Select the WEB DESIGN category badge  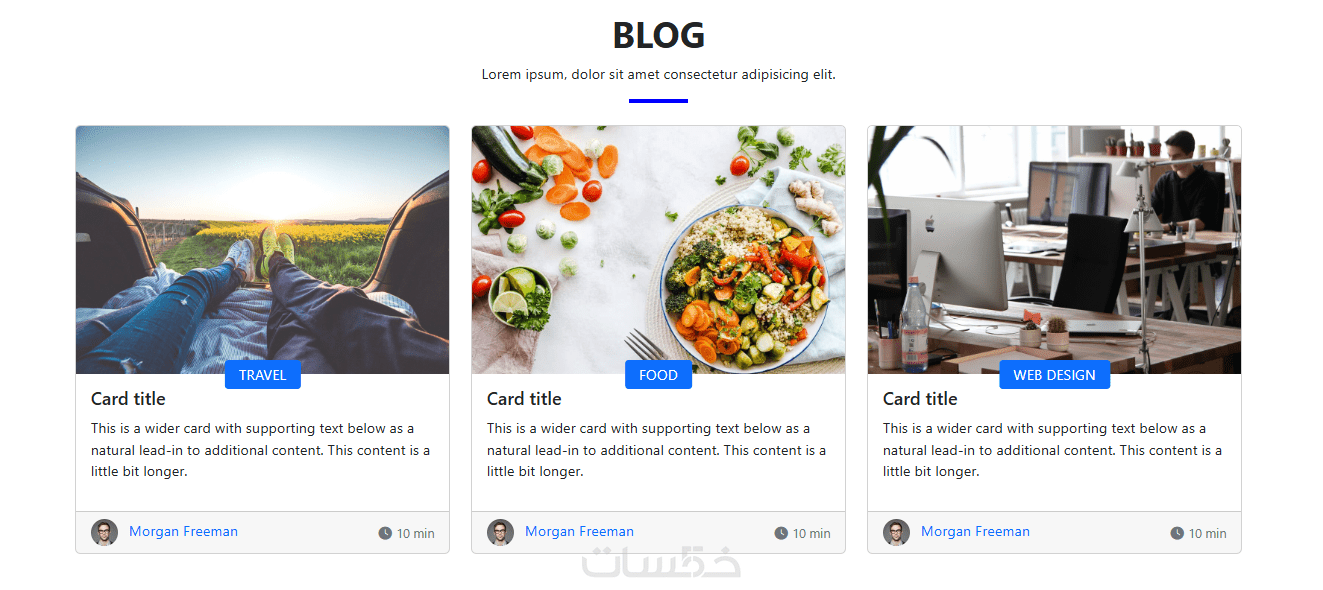click(x=1054, y=375)
